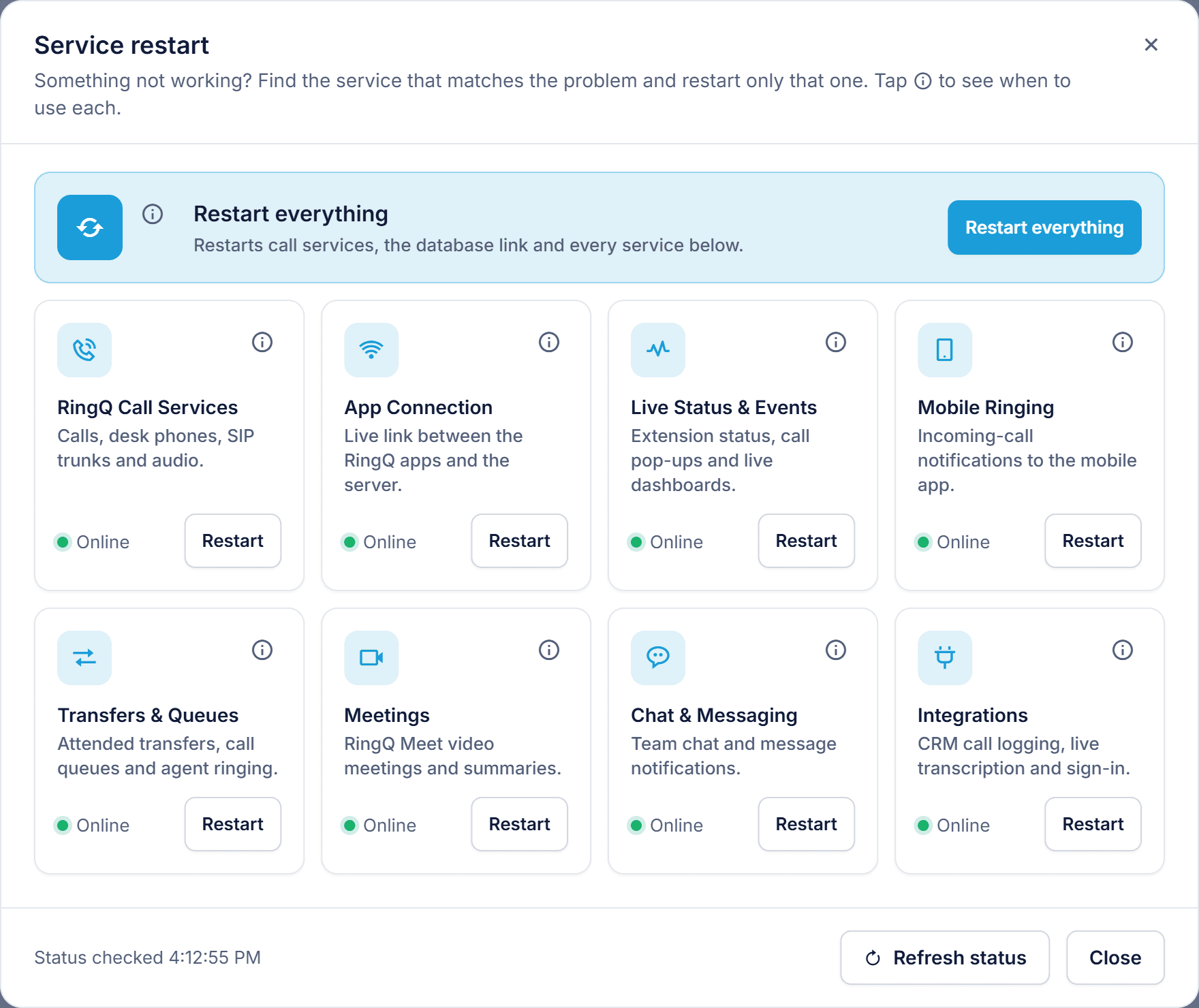Restart RingQ Call Services
1199x1008 pixels.
click(x=233, y=541)
